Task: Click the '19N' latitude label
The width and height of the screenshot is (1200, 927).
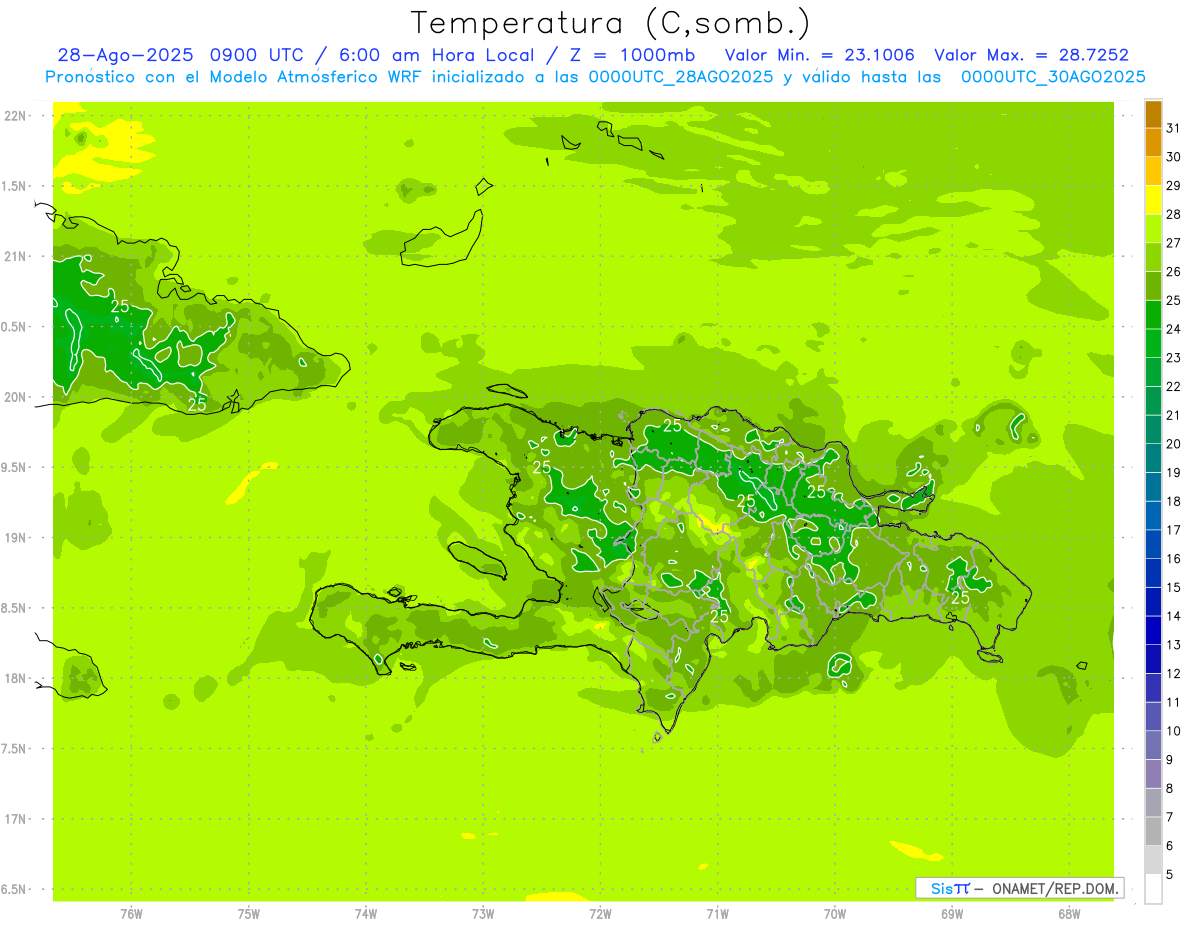Action: (15, 537)
